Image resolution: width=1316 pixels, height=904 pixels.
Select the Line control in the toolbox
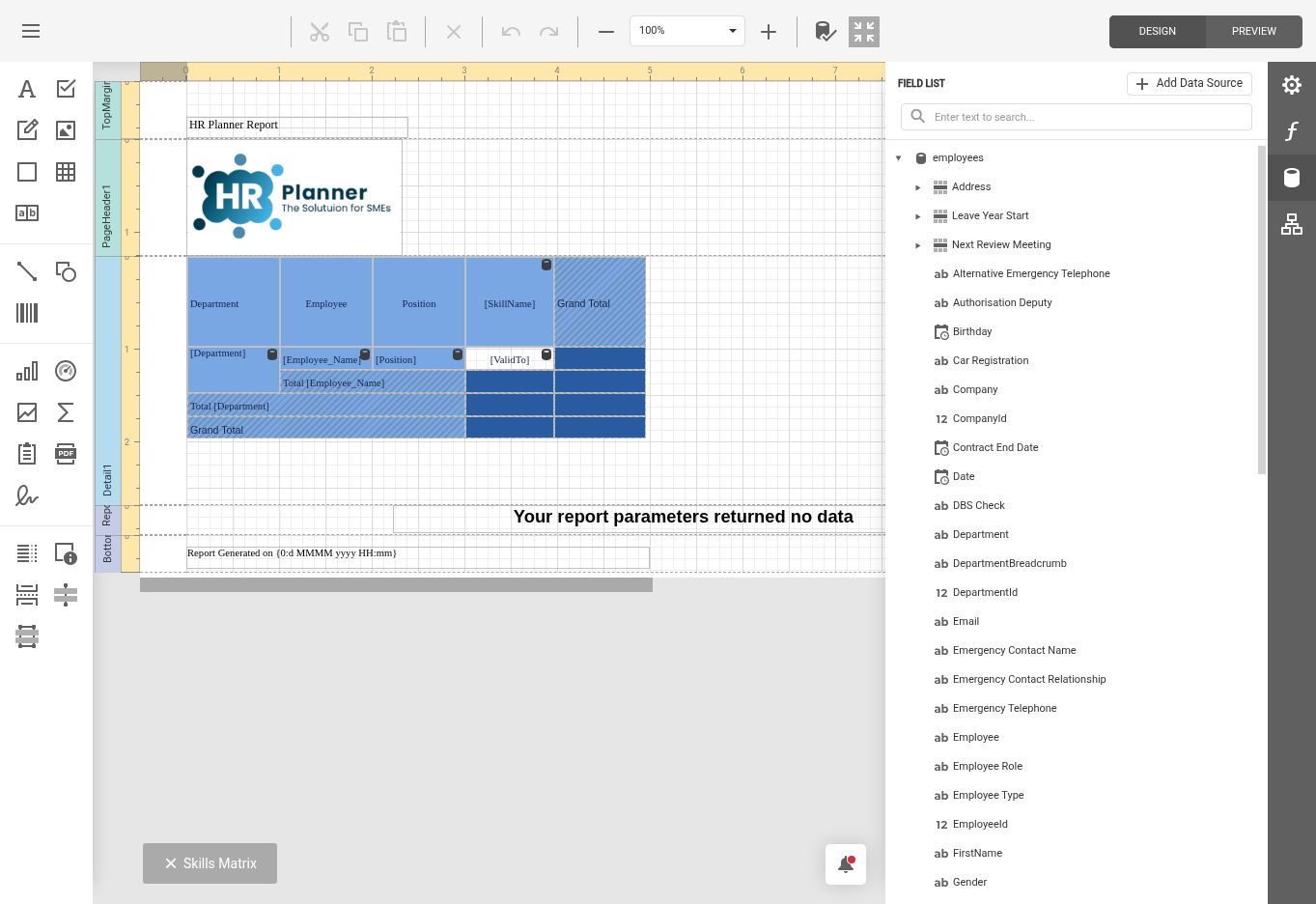tap(27, 271)
